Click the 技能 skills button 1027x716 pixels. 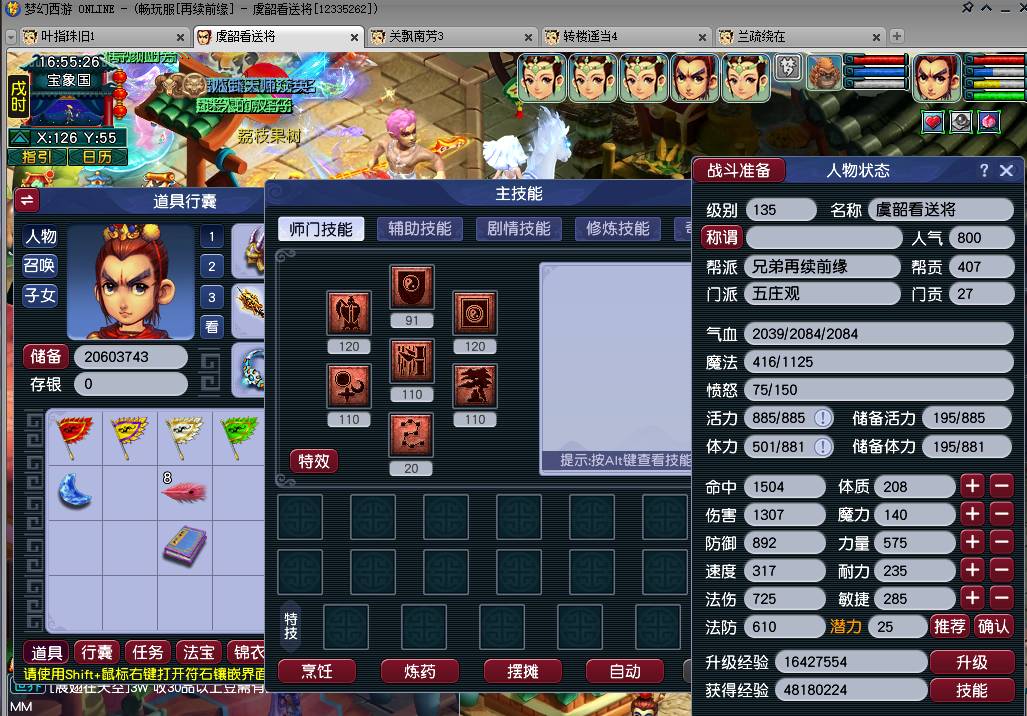pyautogui.click(x=971, y=690)
